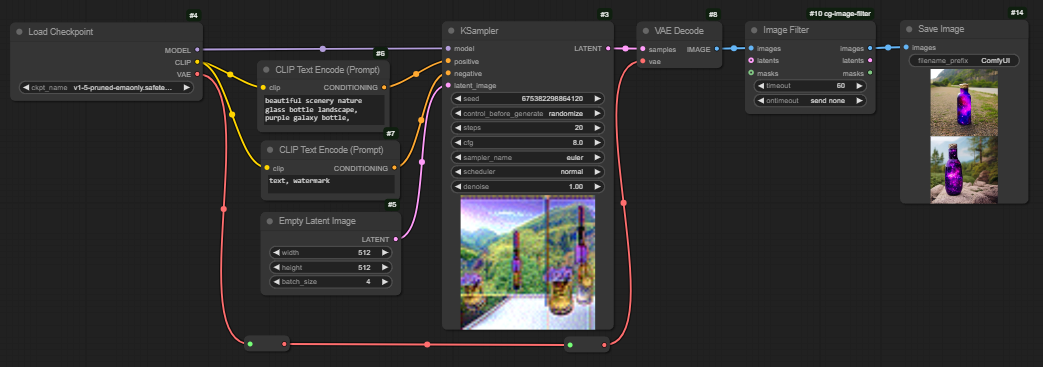Click the midpoint dot on the purple MODEL link
Screen dimensions: 1043x367
click(323, 49)
